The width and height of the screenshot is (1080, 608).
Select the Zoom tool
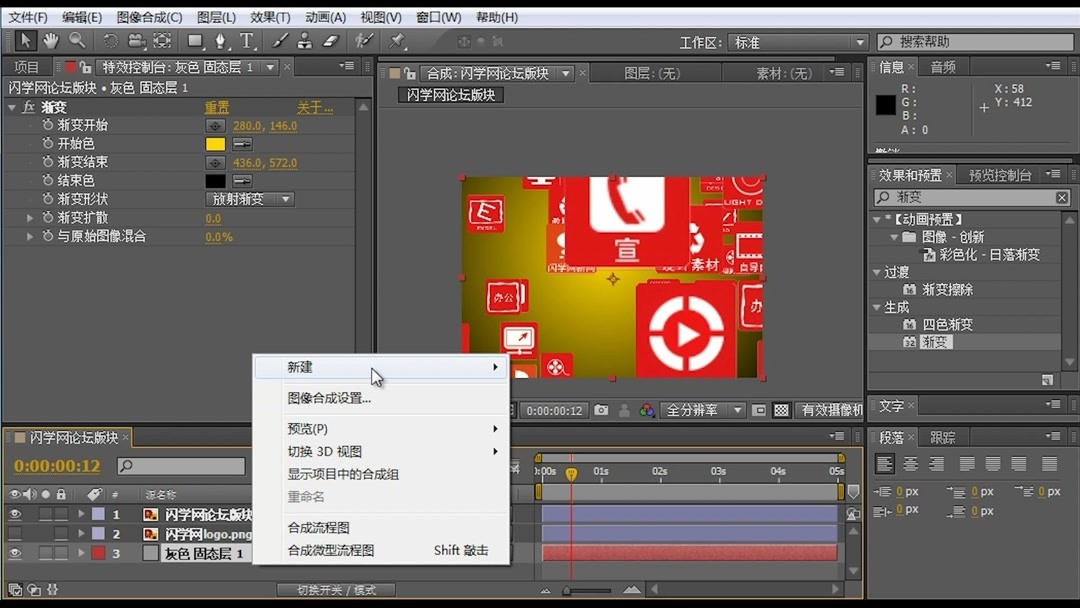tap(77, 41)
